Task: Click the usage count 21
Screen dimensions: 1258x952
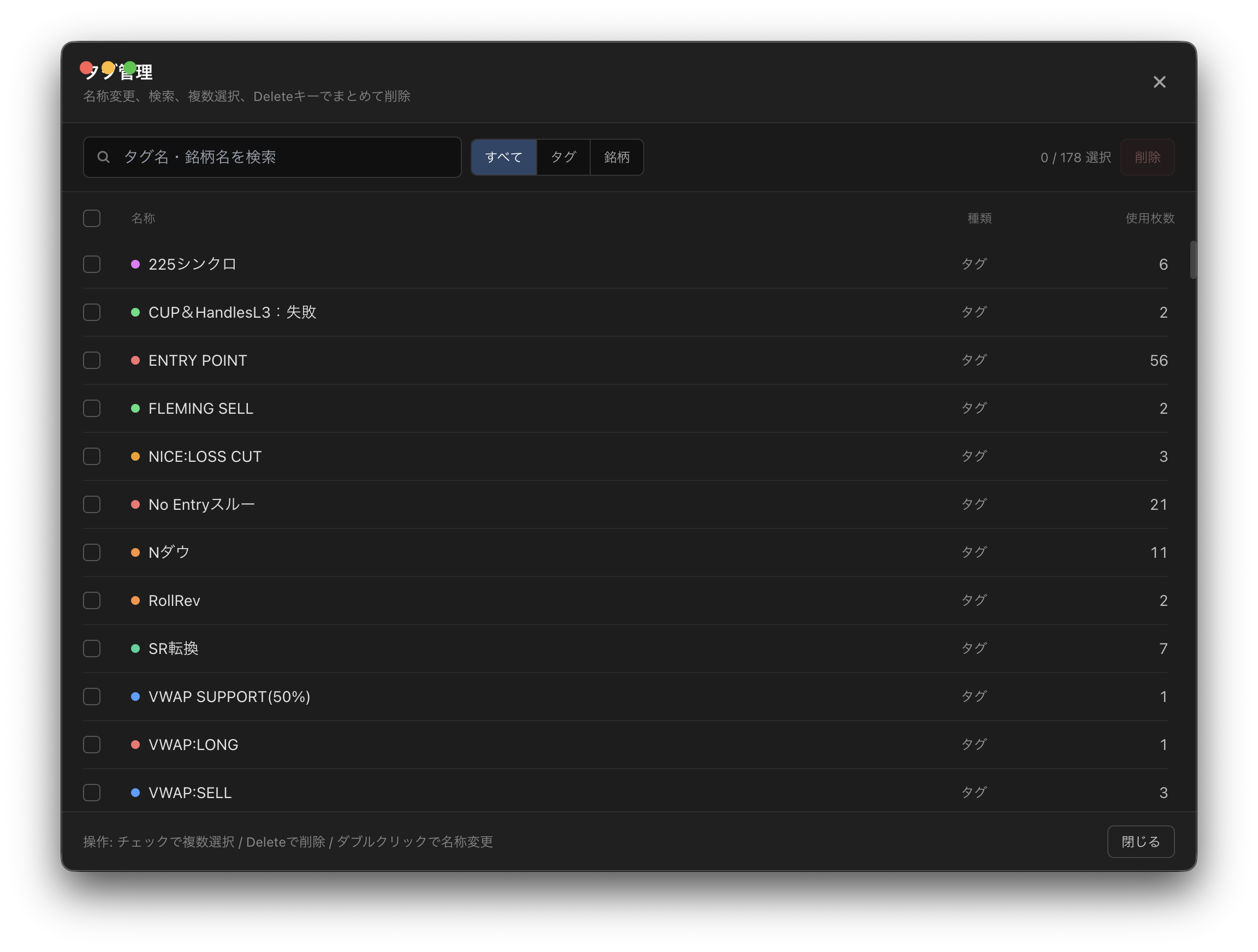Action: click(x=1159, y=504)
